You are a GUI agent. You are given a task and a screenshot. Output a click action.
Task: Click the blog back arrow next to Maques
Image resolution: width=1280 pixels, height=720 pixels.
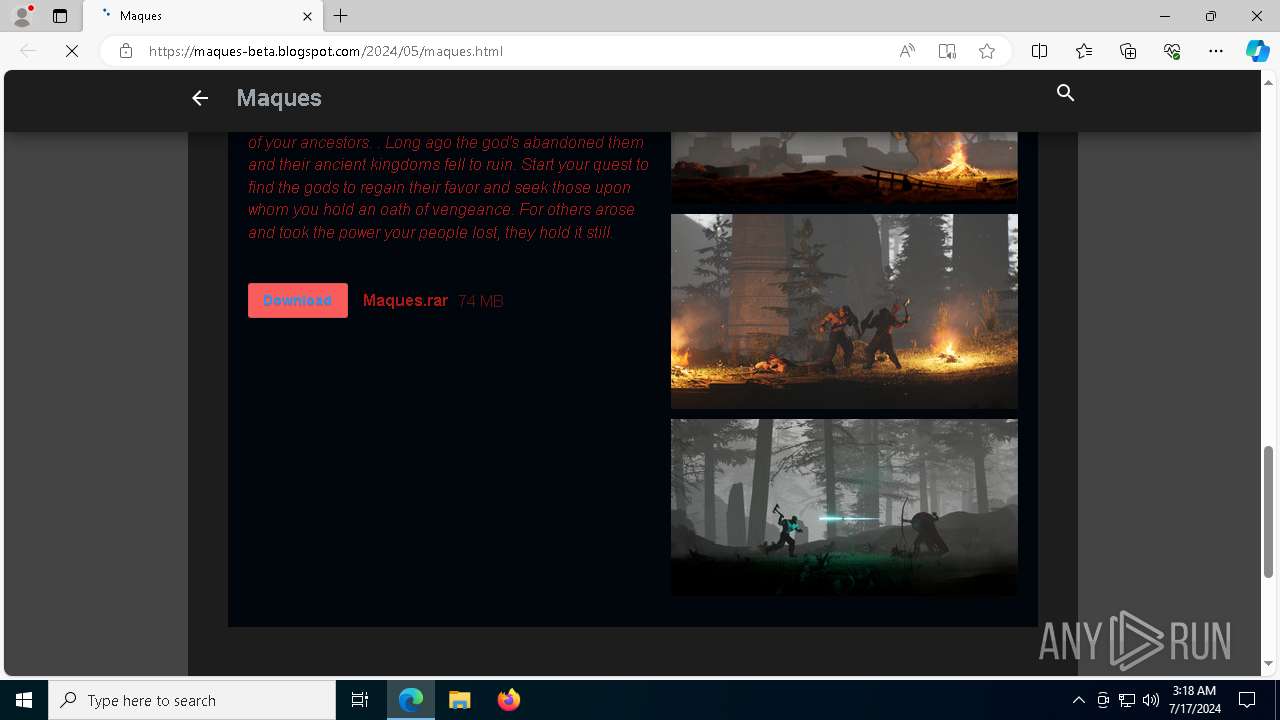point(200,98)
